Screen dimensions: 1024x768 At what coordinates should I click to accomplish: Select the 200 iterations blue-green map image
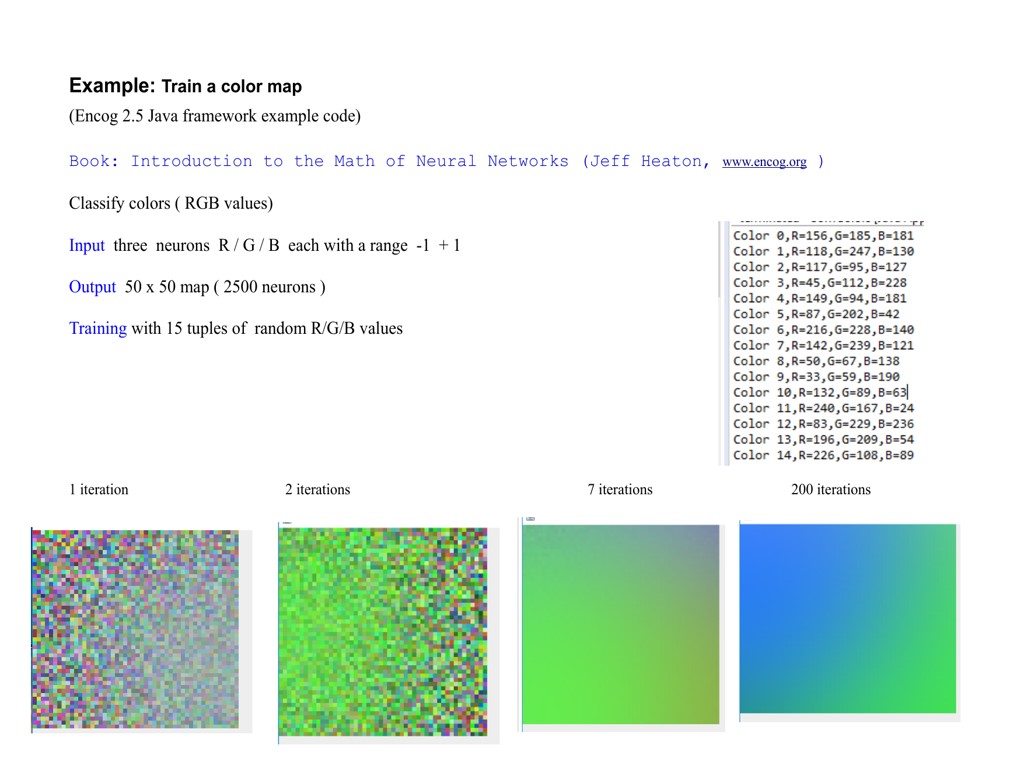(x=848, y=618)
